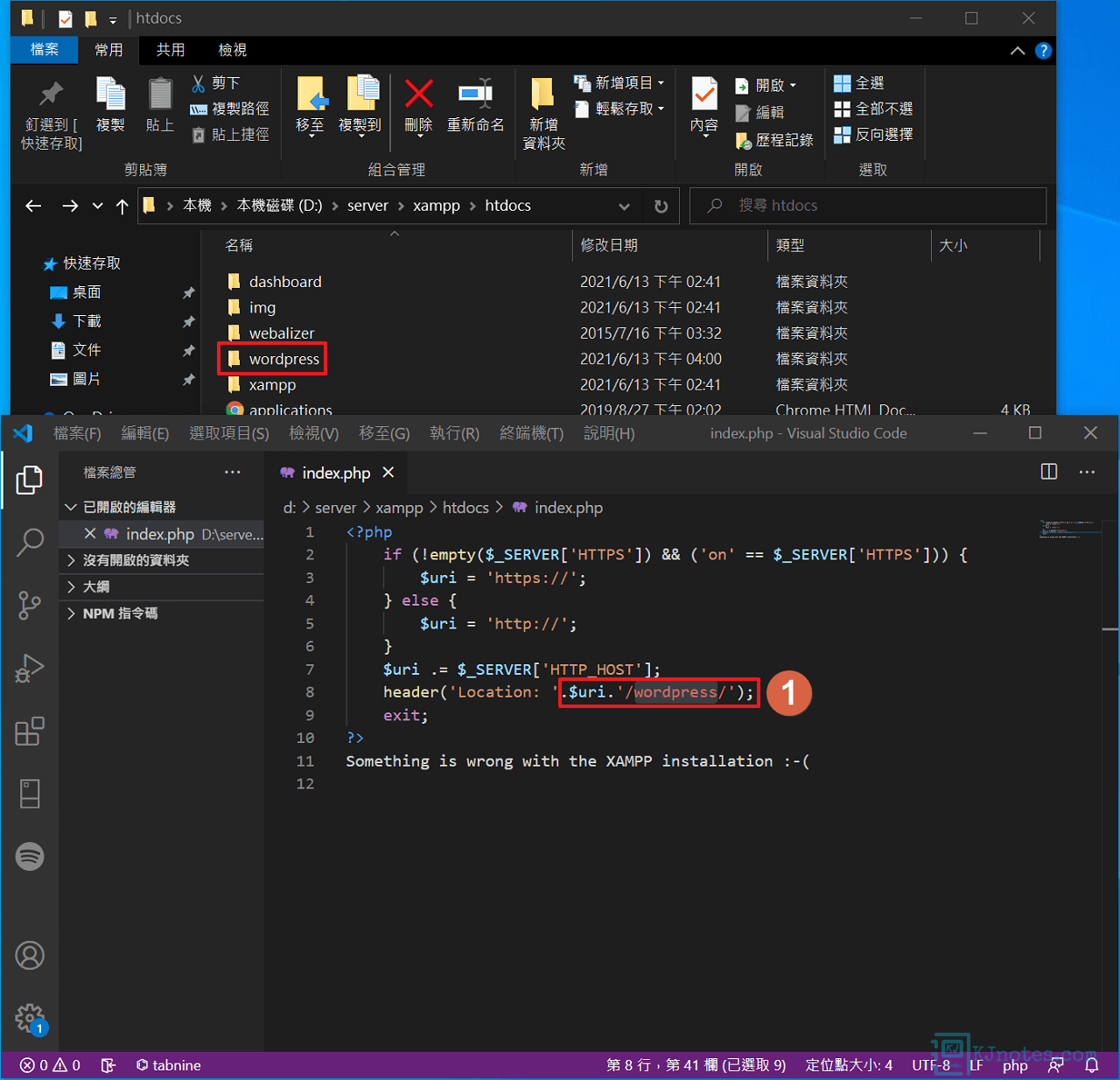Open the errors and warnings indicator
The image size is (1120, 1080).
tap(50, 1065)
